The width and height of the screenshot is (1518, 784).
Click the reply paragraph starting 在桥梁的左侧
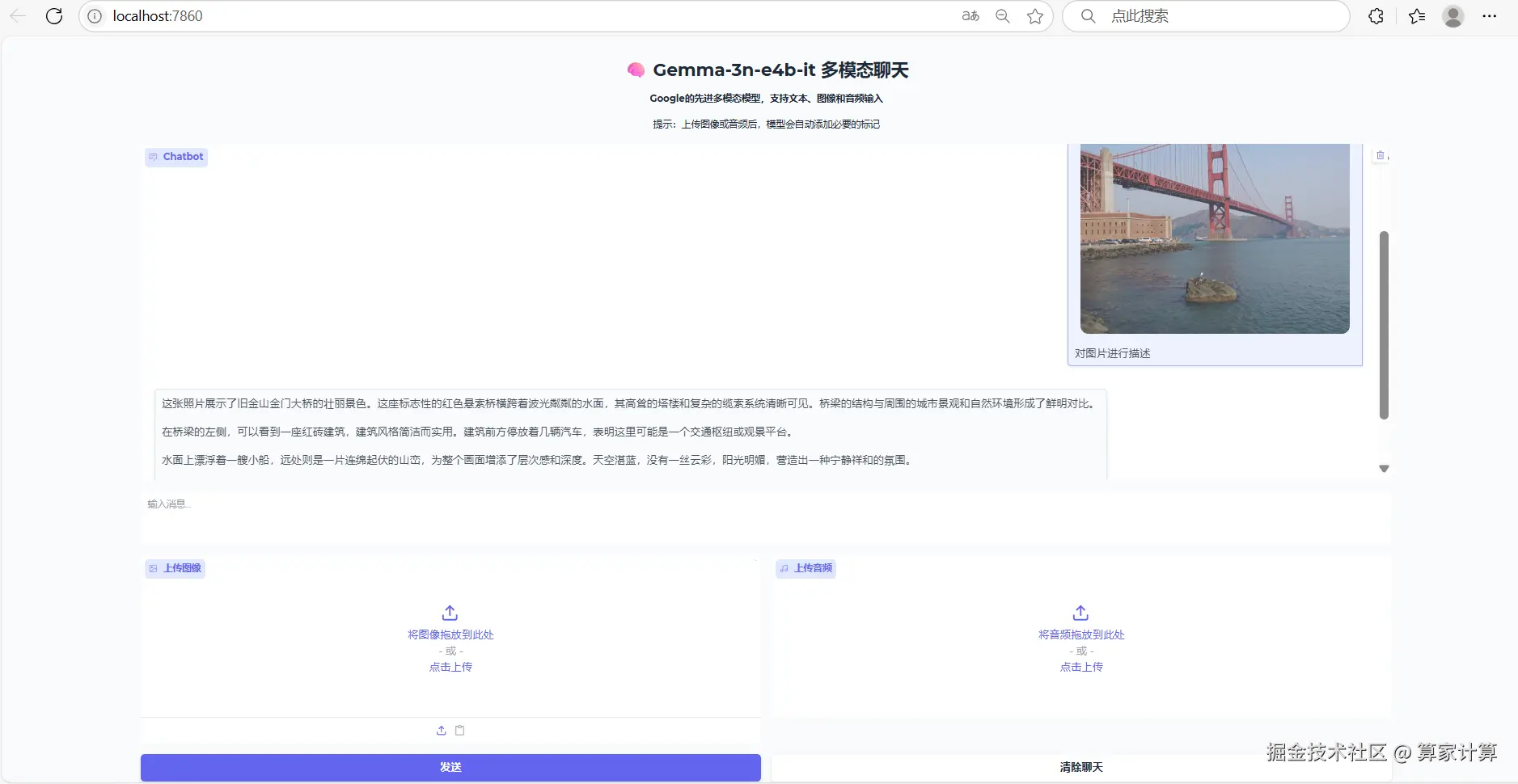point(480,432)
